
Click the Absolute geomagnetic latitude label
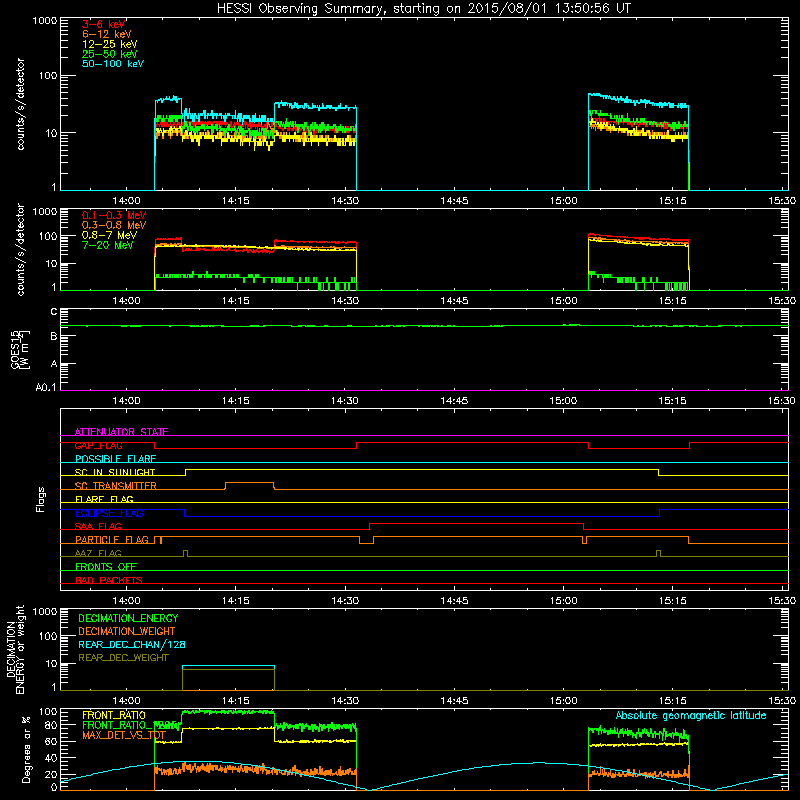point(691,715)
